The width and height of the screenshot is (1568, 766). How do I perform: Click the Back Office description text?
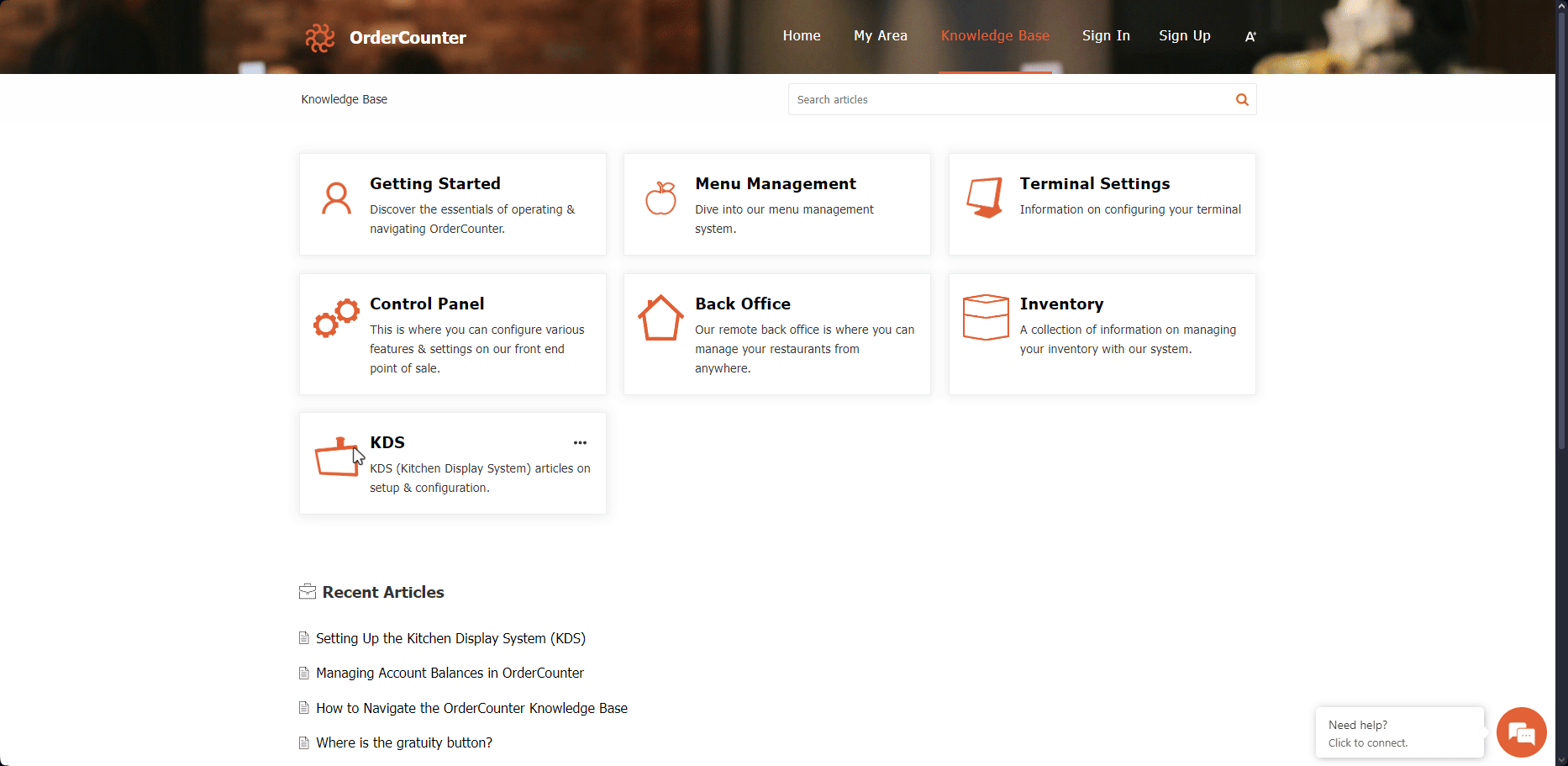[804, 349]
